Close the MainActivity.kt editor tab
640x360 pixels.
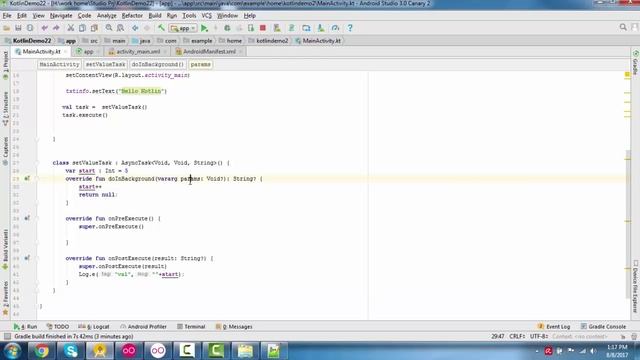click(65, 52)
